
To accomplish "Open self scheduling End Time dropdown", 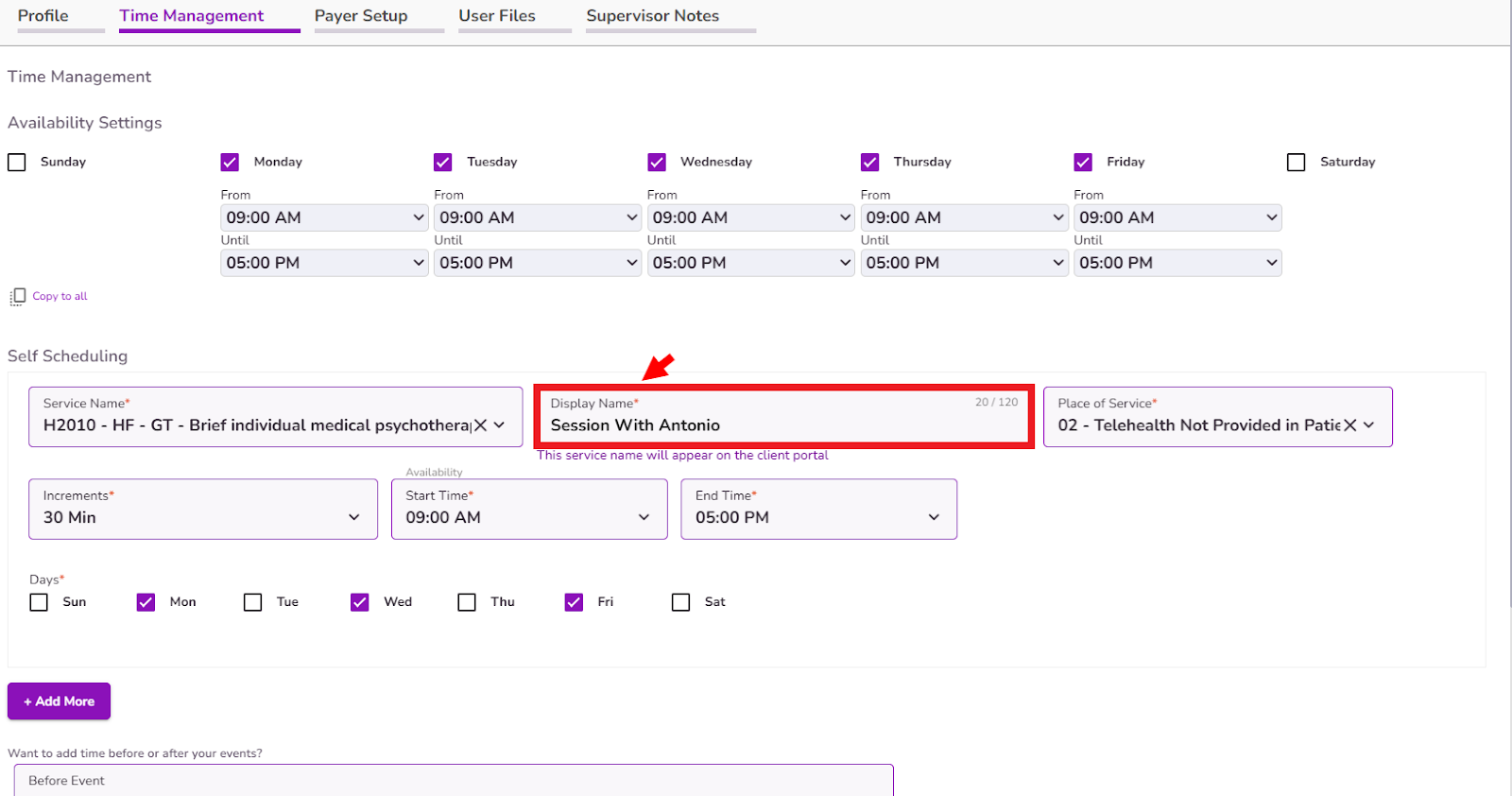I will (x=819, y=509).
